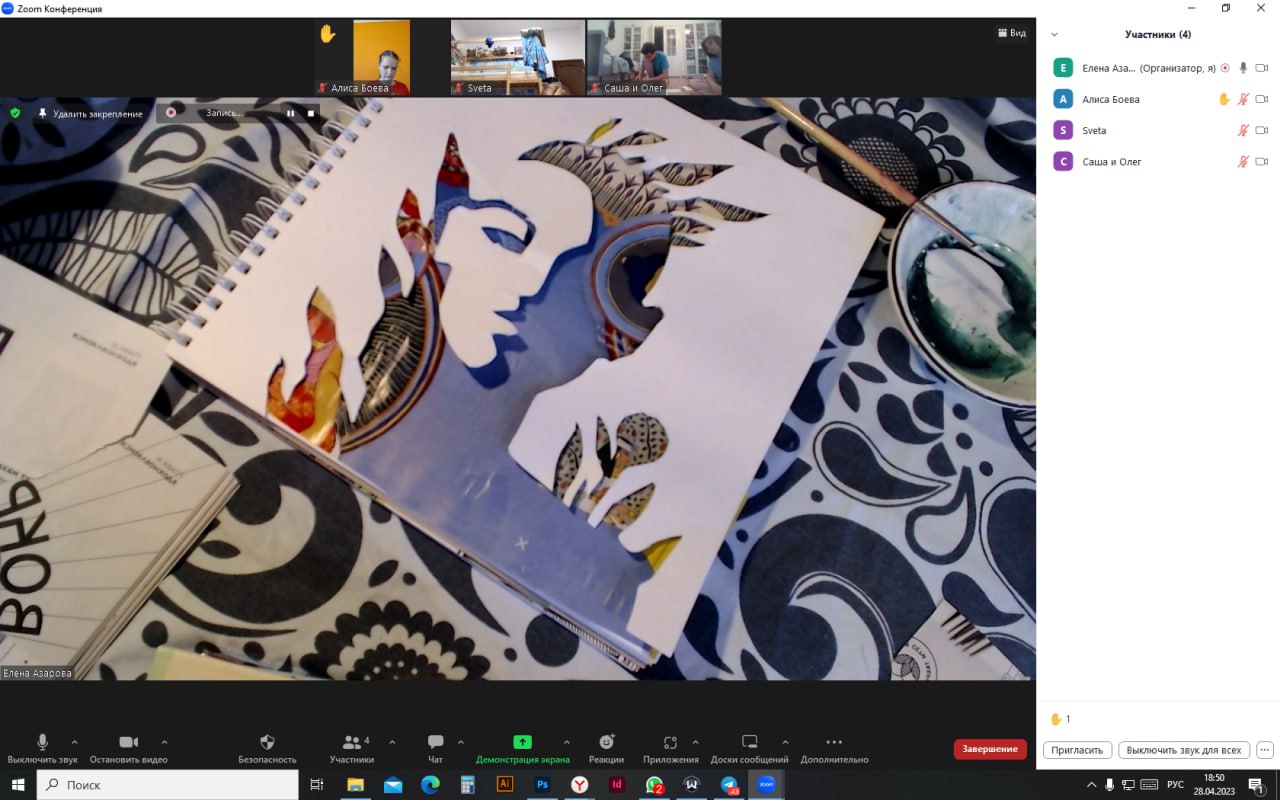Open Telegram from the taskbar
The width and height of the screenshot is (1280, 800).
point(730,785)
